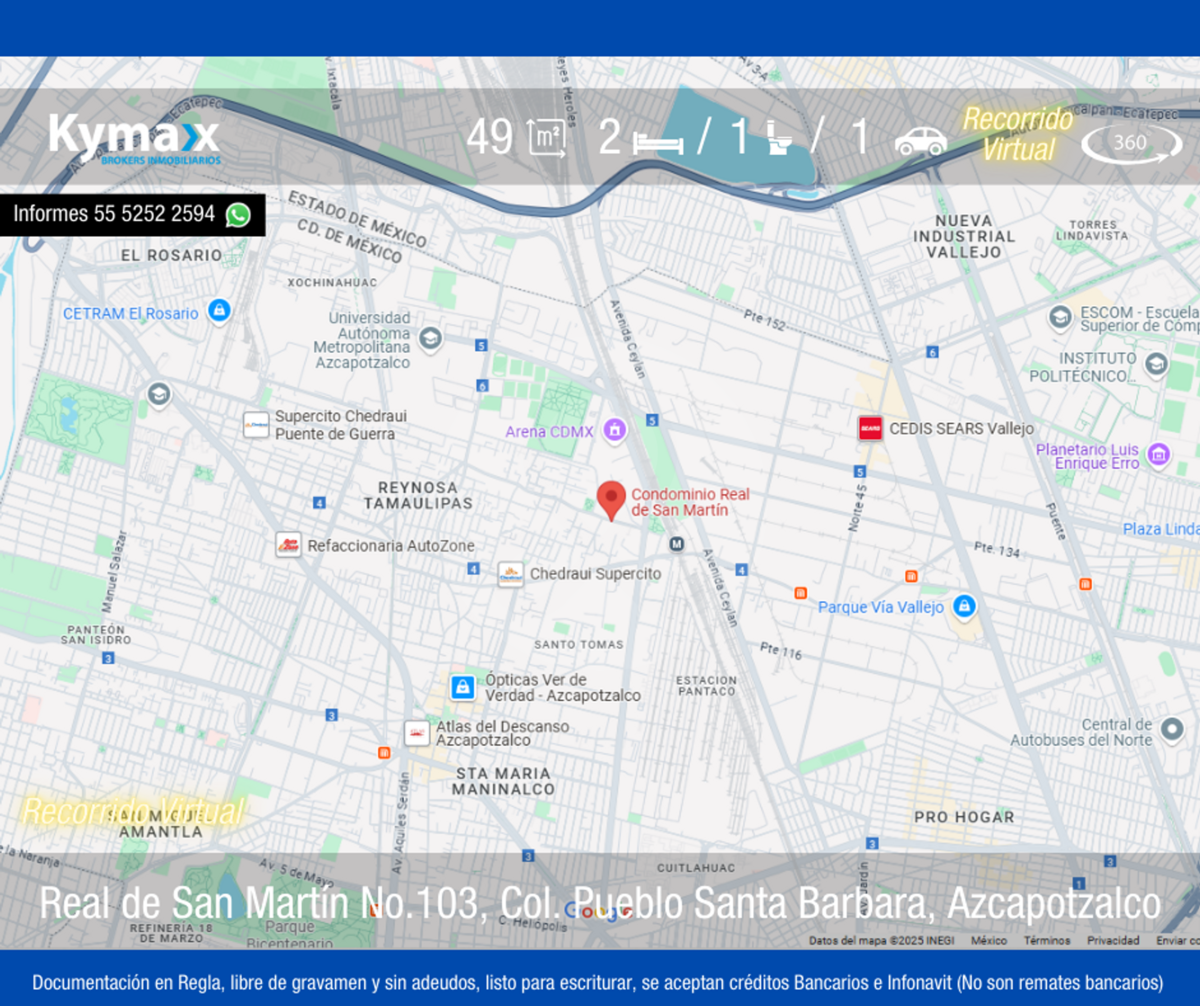The width and height of the screenshot is (1200, 1006).
Task: Click the toilet bathroom icon
Action: click(x=779, y=139)
